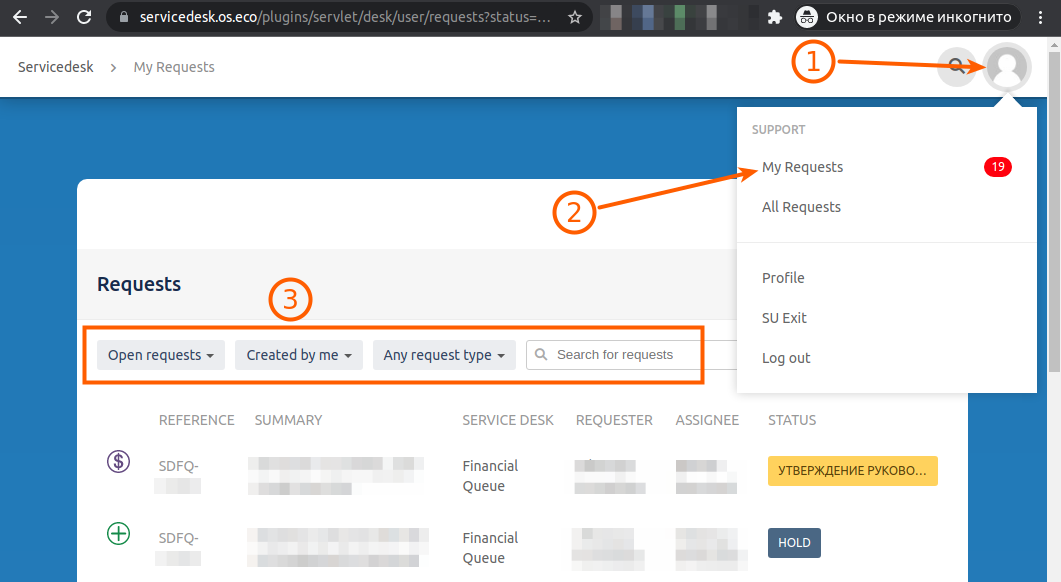Click the magnifier search icon in header

click(x=957, y=67)
